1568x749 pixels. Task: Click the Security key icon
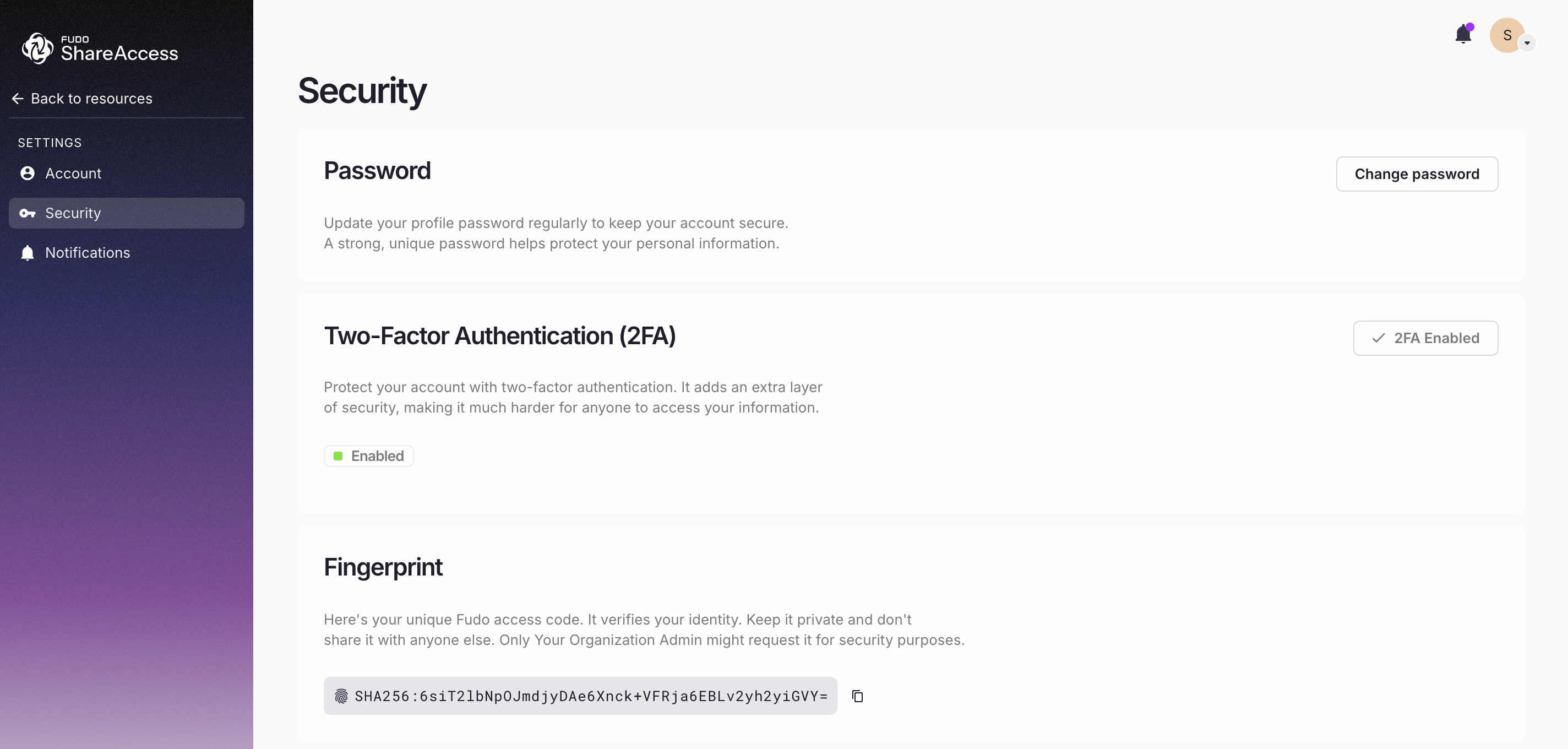point(28,213)
